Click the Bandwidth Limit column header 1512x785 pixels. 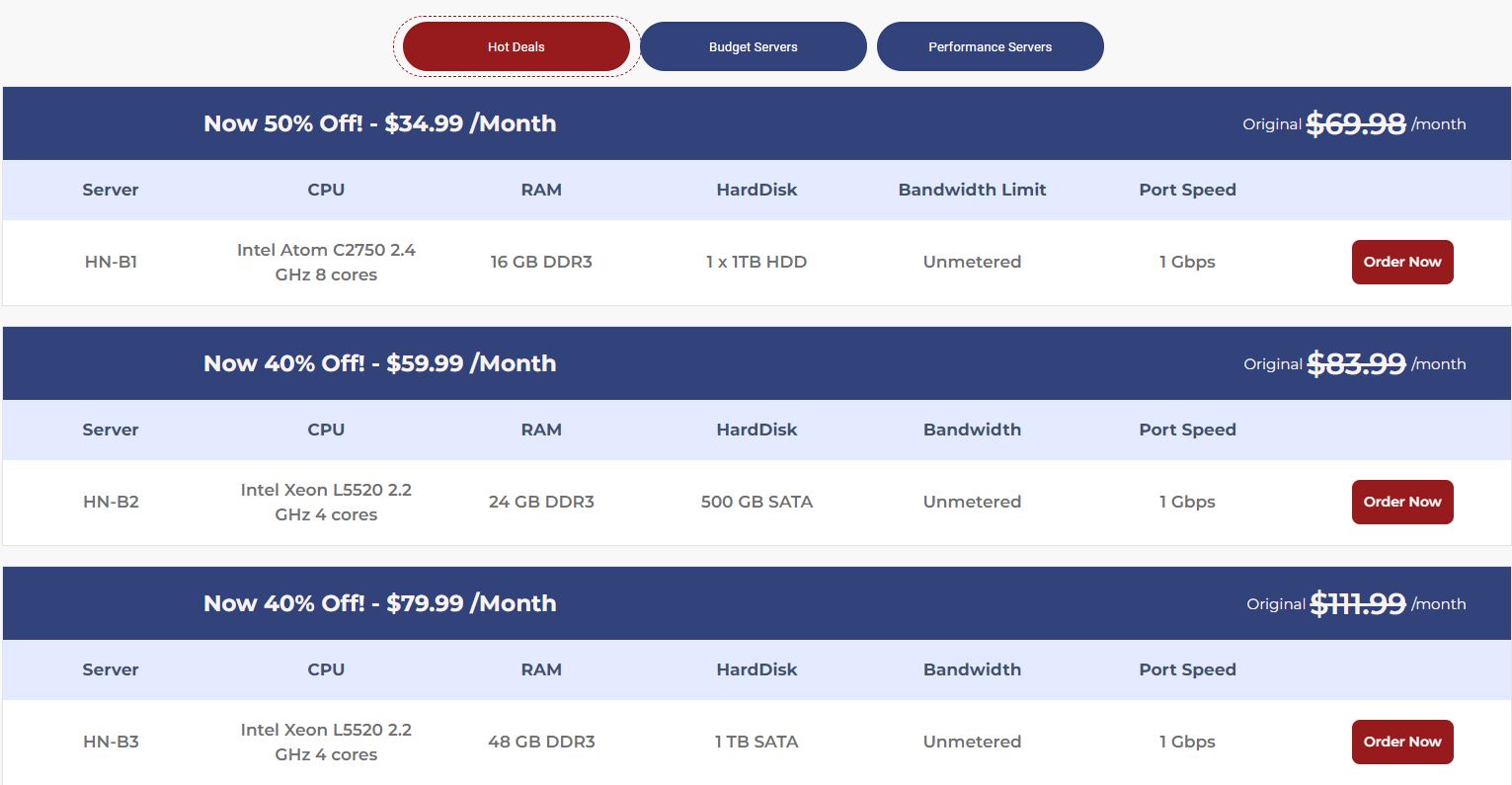(972, 190)
